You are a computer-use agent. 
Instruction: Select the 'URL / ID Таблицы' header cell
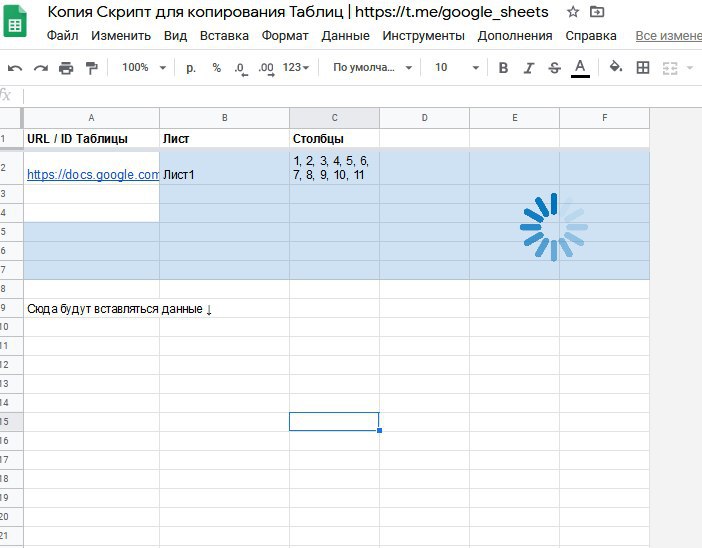click(x=91, y=138)
